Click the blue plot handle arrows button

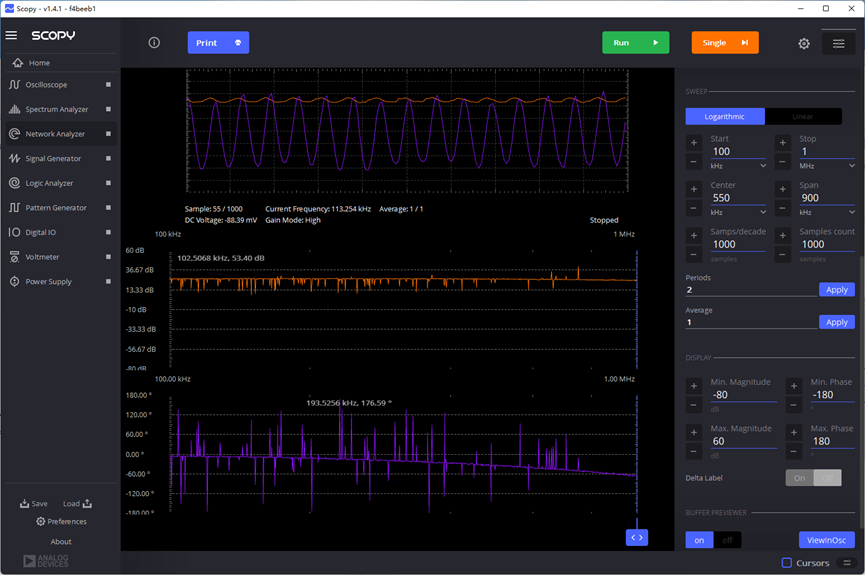coord(637,537)
